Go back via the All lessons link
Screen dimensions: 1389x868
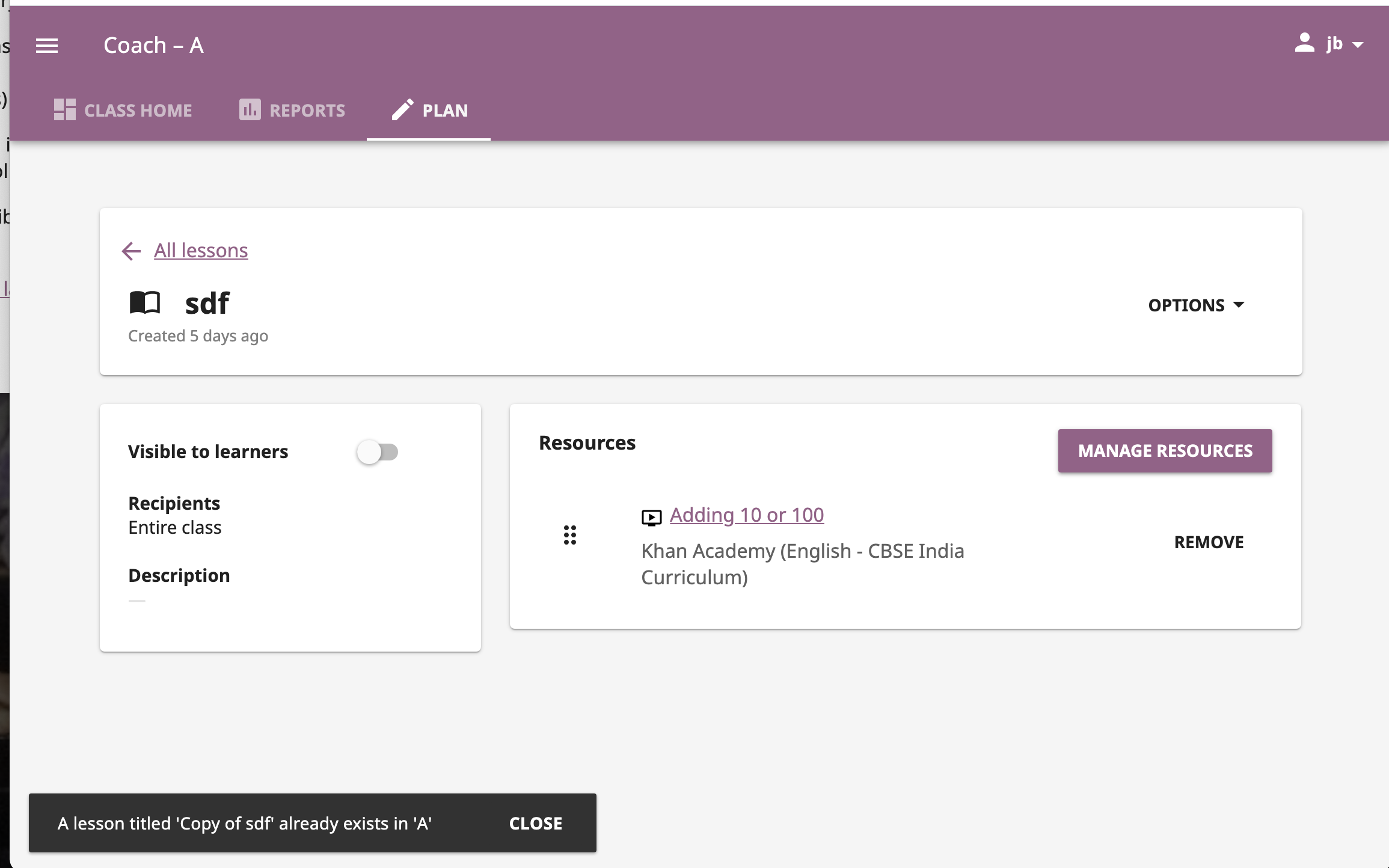point(201,251)
